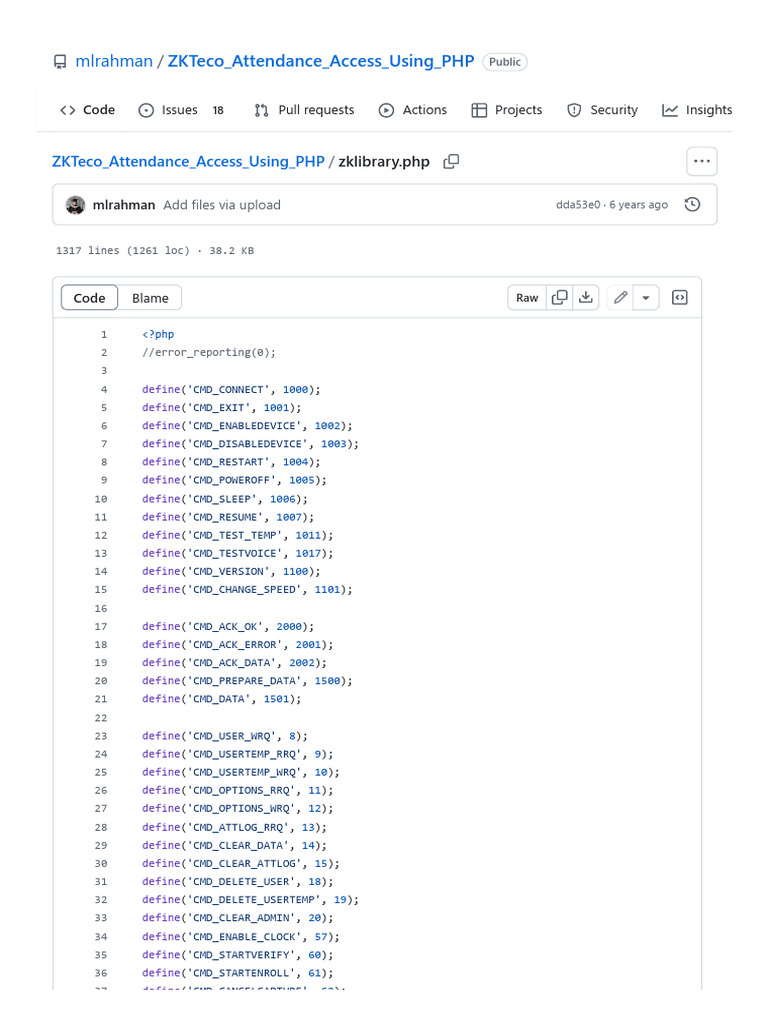Copy raw file contents
This screenshot has height=1024, width=768.
[560, 297]
